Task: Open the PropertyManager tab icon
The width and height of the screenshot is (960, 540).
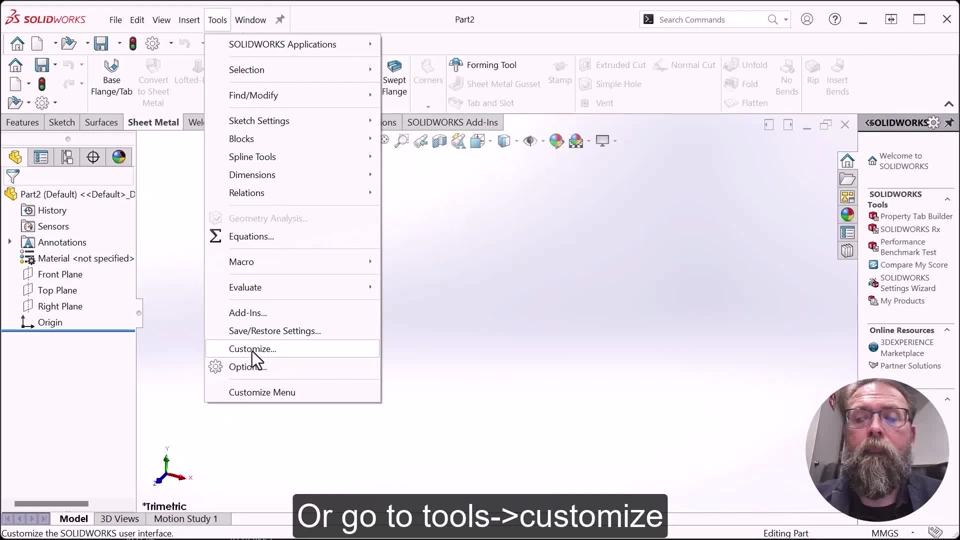Action: 41,157
